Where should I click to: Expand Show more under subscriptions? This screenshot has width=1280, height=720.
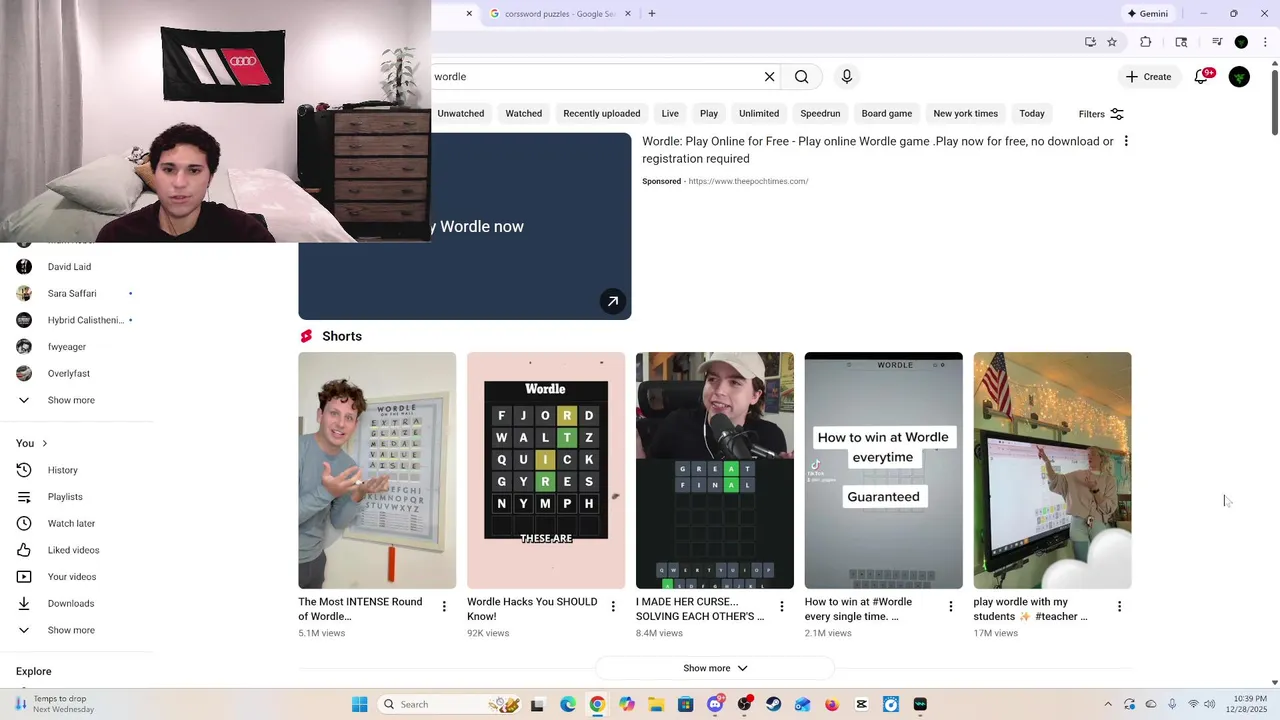pyautogui.click(x=71, y=400)
